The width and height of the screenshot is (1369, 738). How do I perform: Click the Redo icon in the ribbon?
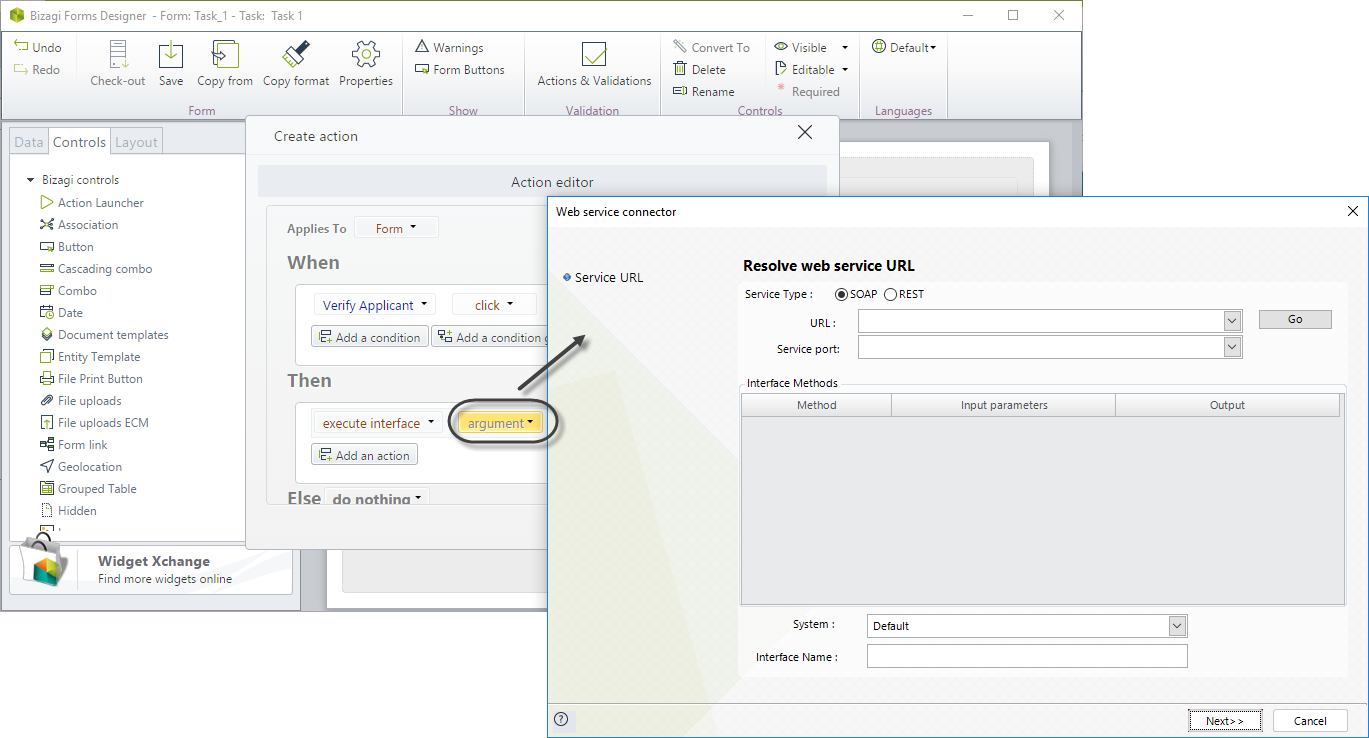21,69
